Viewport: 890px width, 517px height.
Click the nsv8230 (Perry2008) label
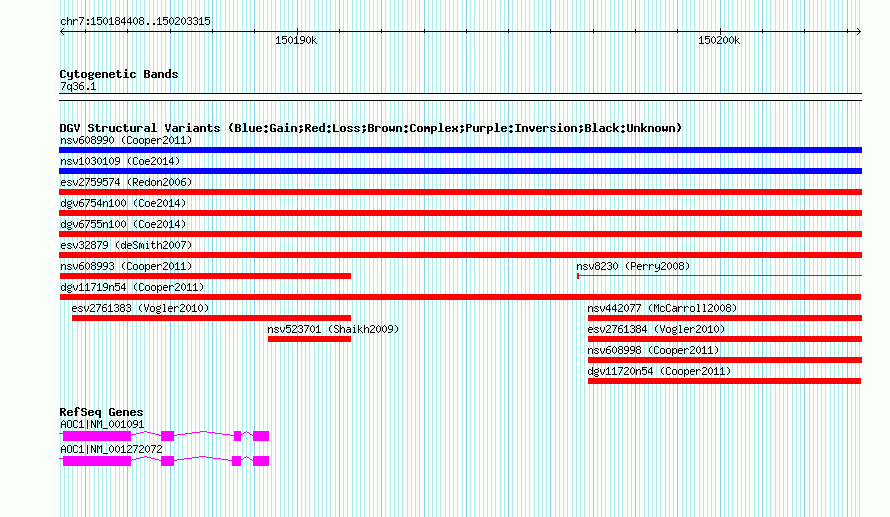pos(633,266)
